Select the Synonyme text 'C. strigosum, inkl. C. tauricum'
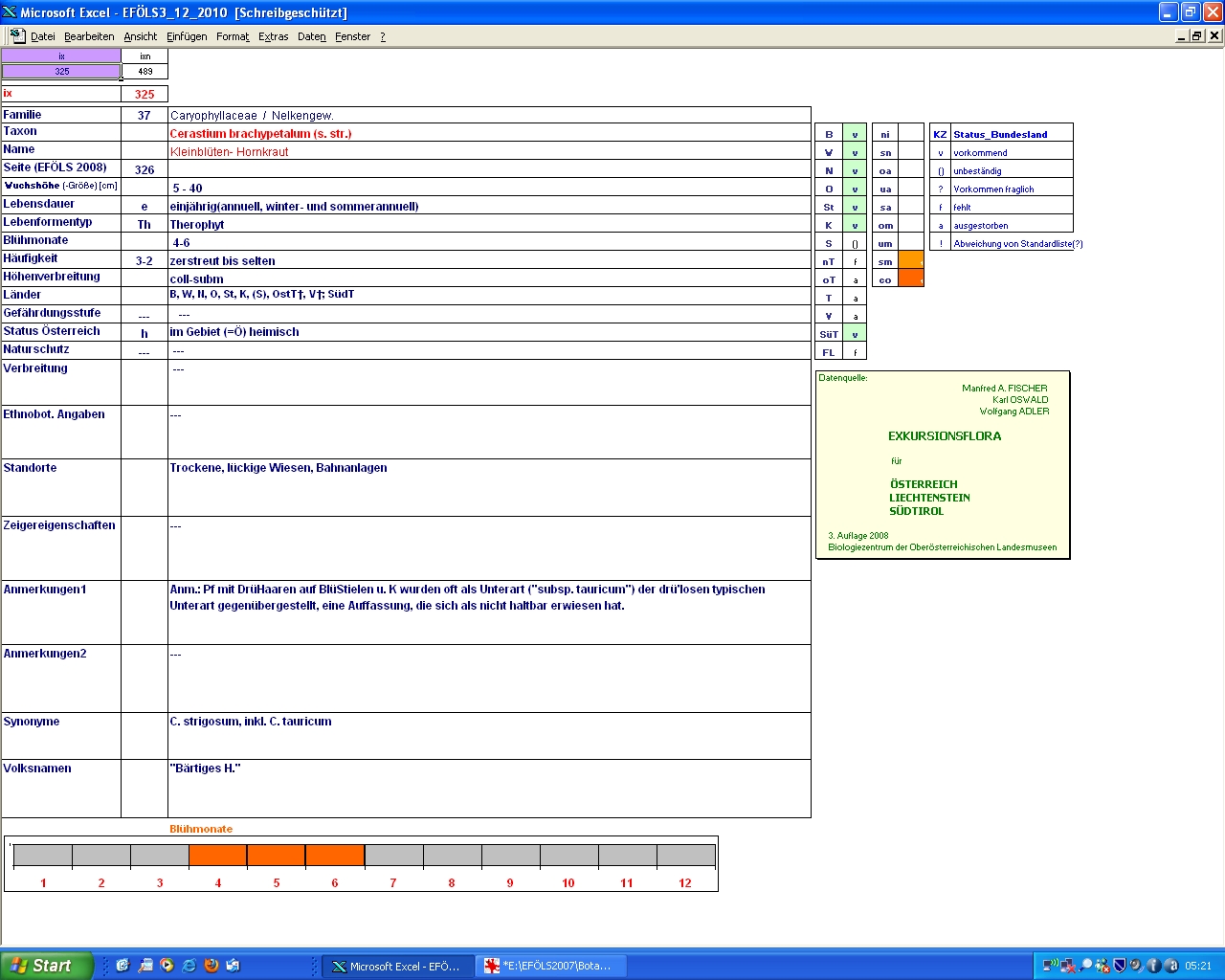 pos(489,736)
